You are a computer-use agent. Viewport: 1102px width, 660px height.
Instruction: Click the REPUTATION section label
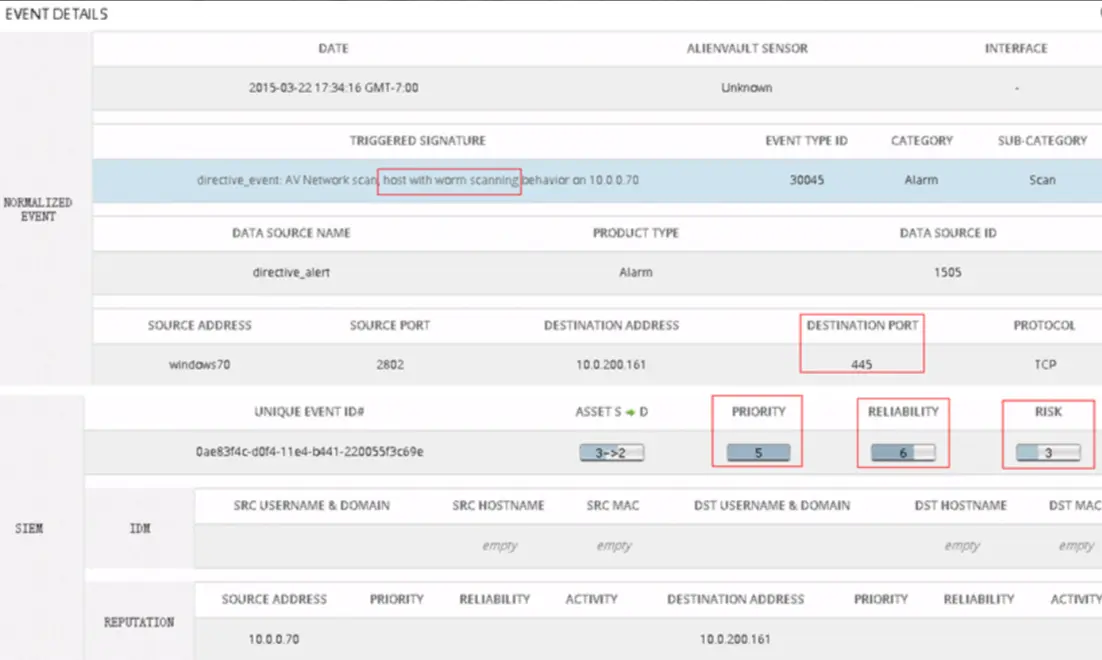coord(139,622)
